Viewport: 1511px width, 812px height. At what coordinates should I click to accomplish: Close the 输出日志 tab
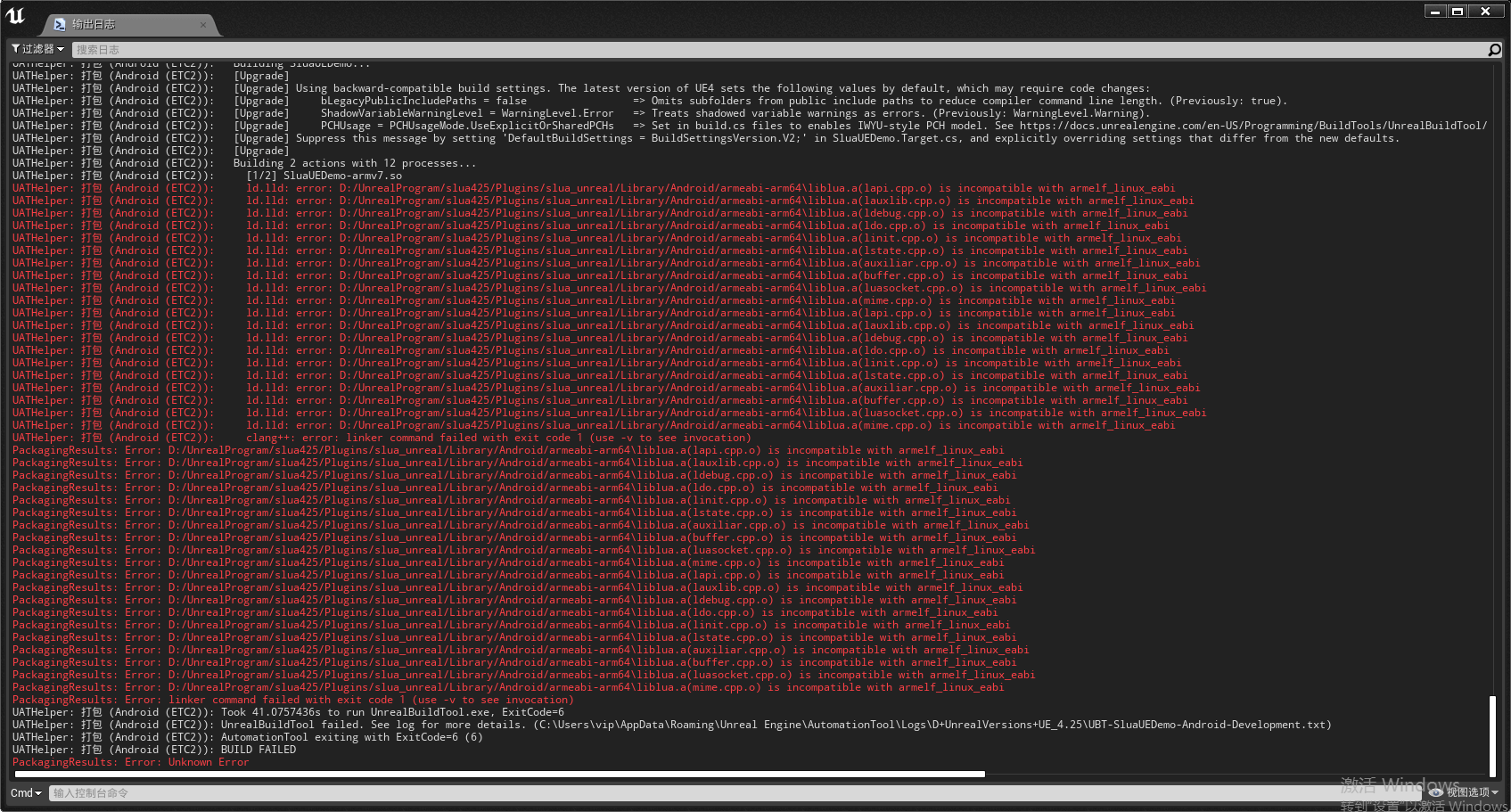[x=203, y=25]
